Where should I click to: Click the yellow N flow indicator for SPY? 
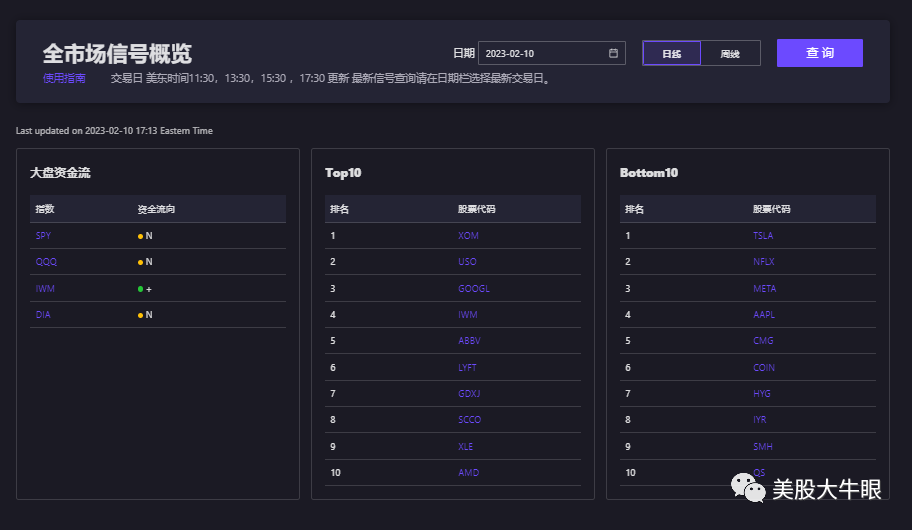pos(145,236)
